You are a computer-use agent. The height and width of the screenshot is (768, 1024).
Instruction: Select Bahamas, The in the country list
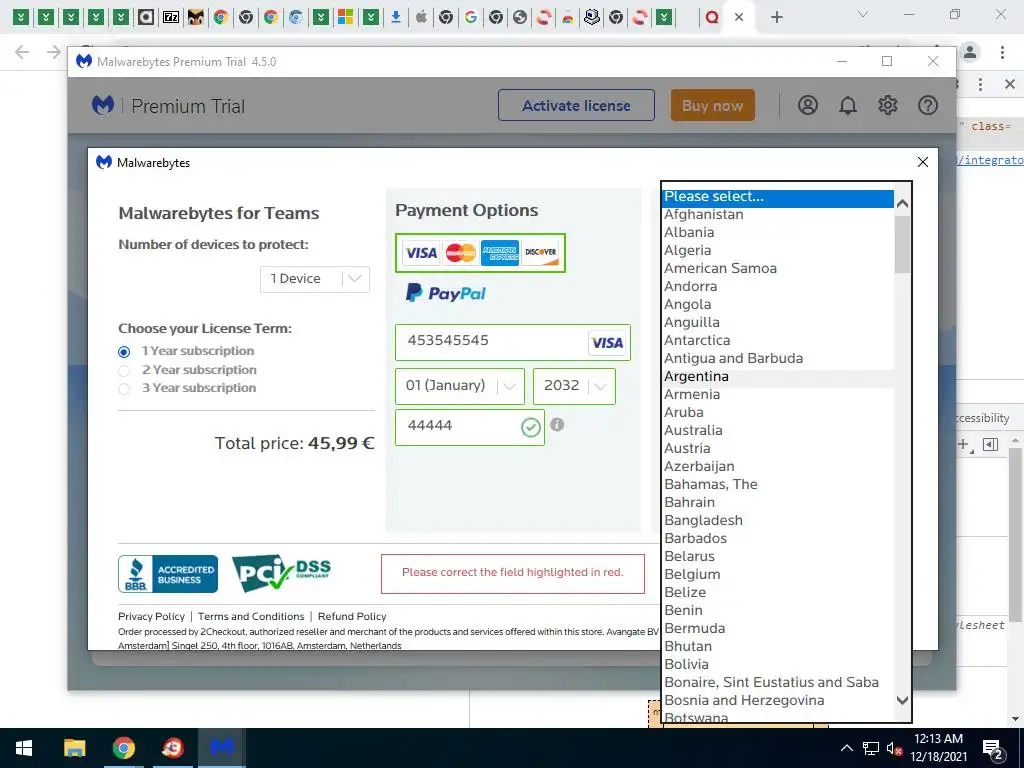point(778,484)
